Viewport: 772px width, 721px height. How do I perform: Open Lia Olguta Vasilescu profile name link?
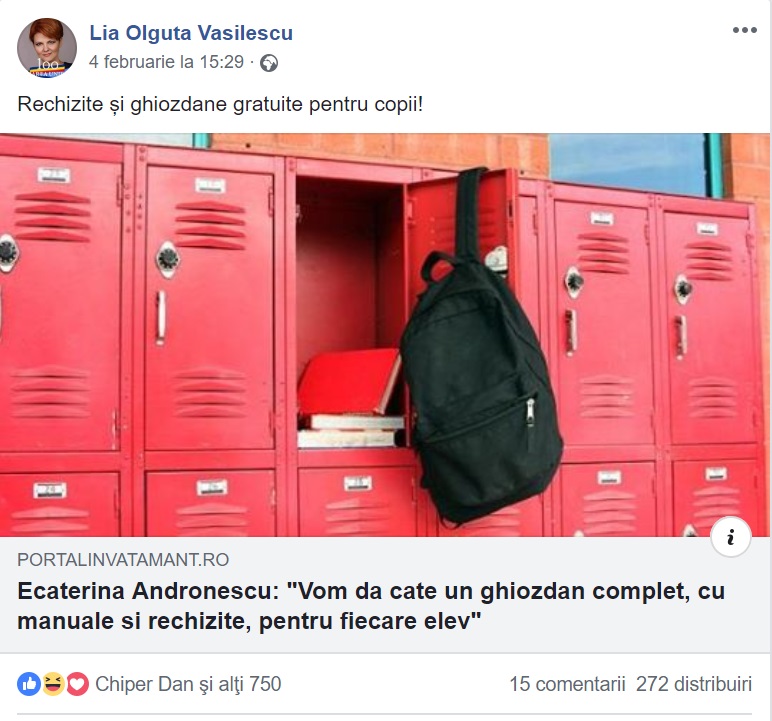click(191, 33)
